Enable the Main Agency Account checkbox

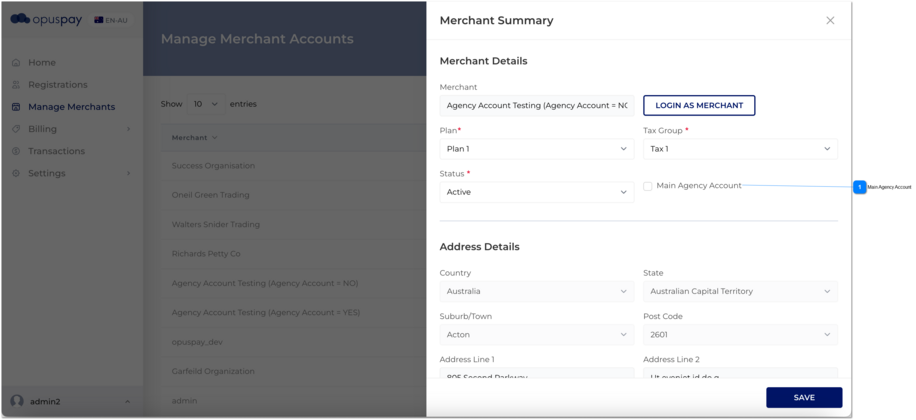tap(648, 186)
